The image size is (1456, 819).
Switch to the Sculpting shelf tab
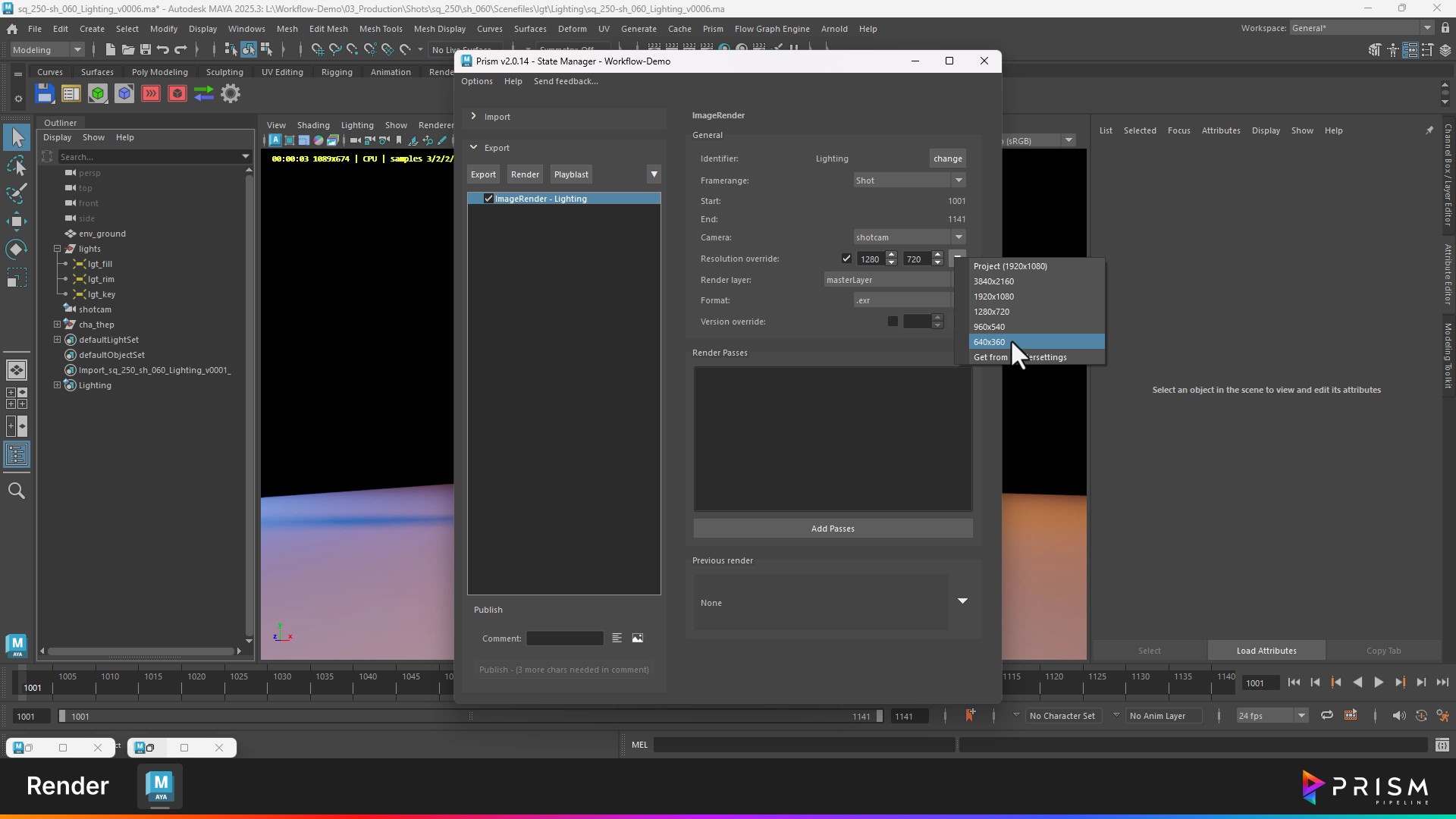[224, 72]
